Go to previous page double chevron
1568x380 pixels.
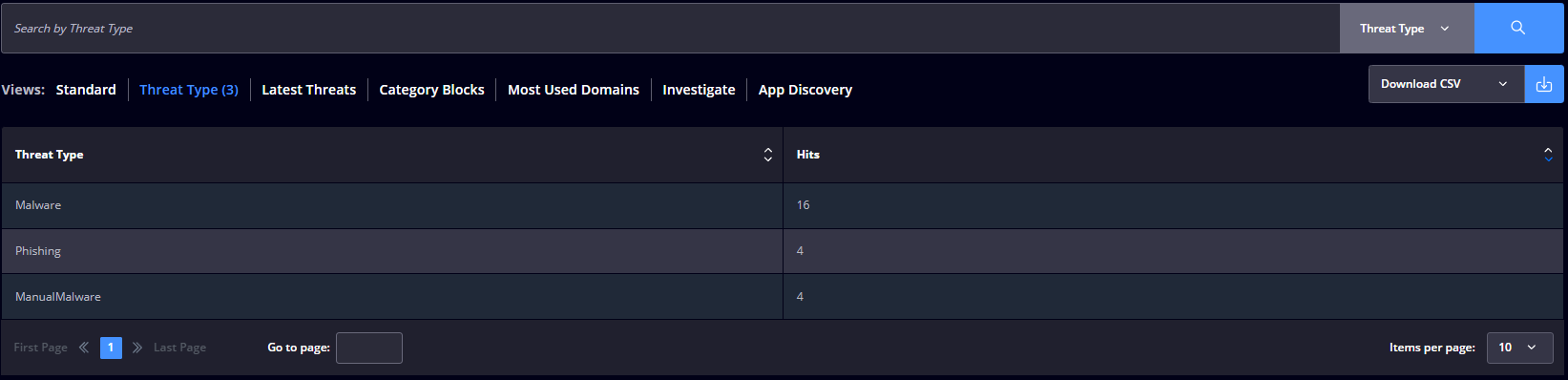[84, 348]
